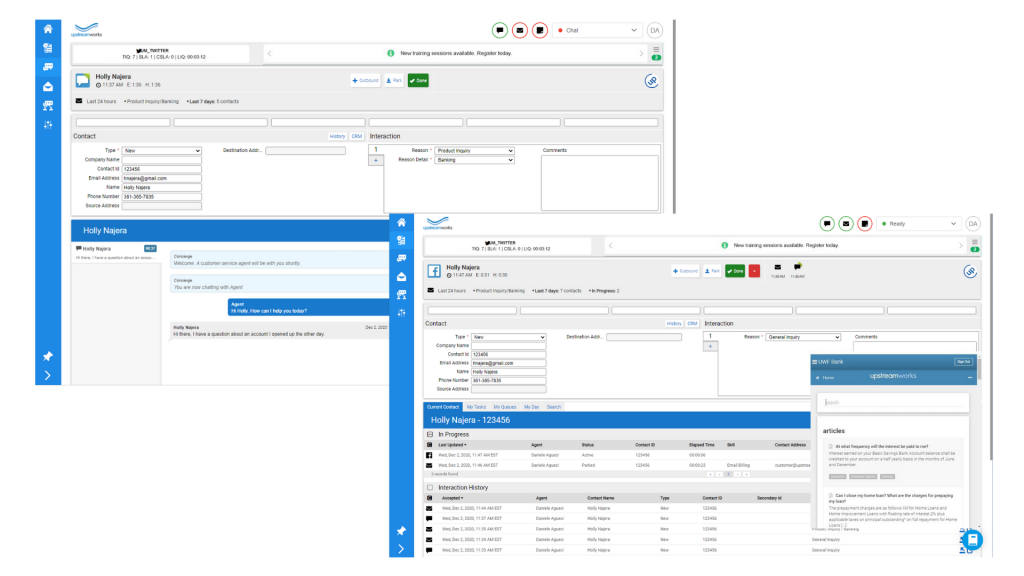Switch to the My Tasks tab
This screenshot has width=1024, height=576.
tap(477, 407)
